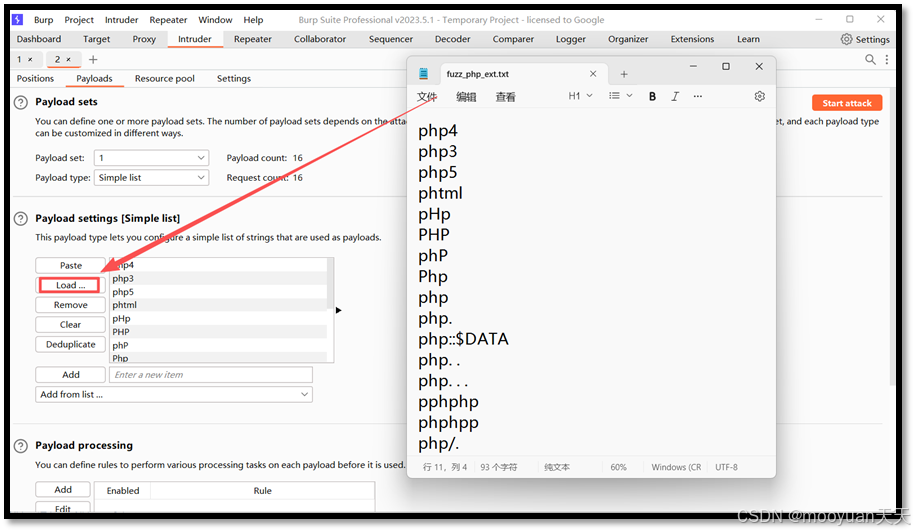Switch to the Proxy tab
The image size is (915, 532).
[x=144, y=39]
